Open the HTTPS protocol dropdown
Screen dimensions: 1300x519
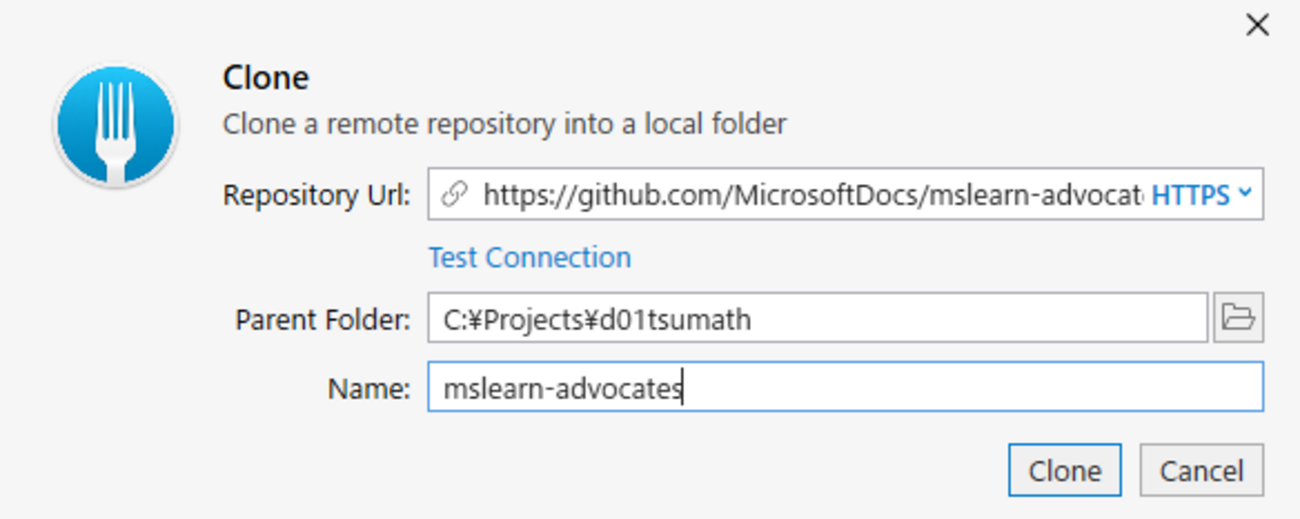click(1201, 195)
